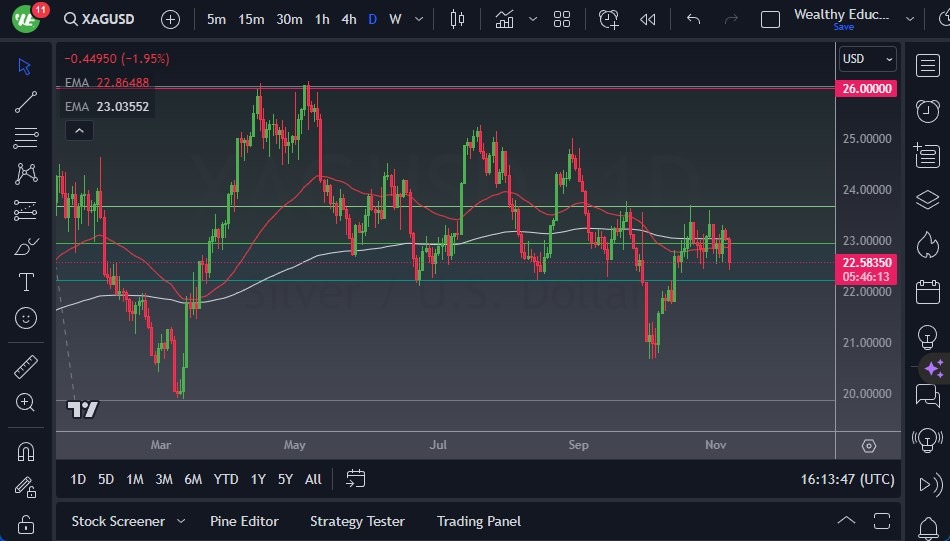Viewport: 950px width, 541px height.
Task: Switch to the Pine Editor tab
Action: click(244, 521)
